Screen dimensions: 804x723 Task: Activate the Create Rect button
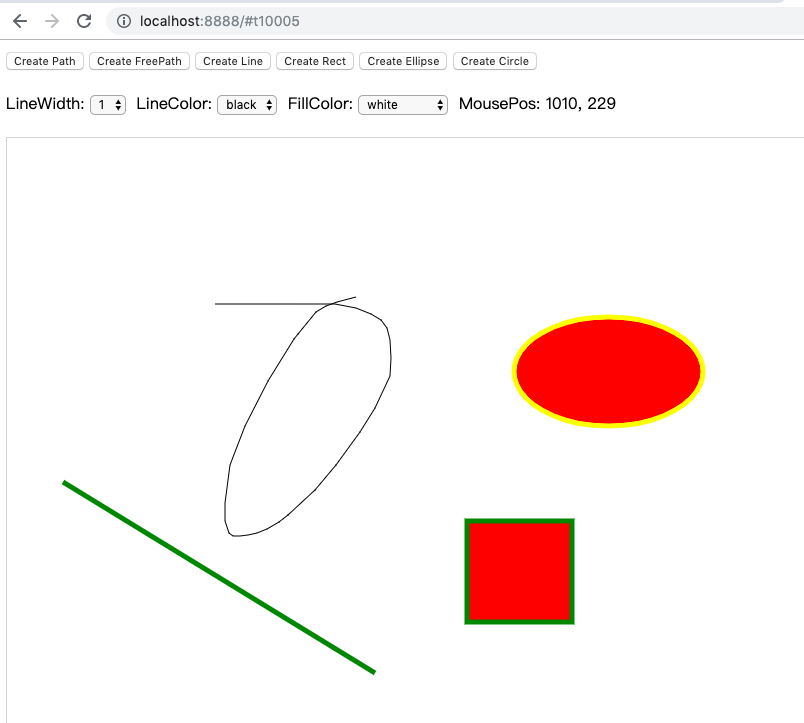click(x=314, y=61)
